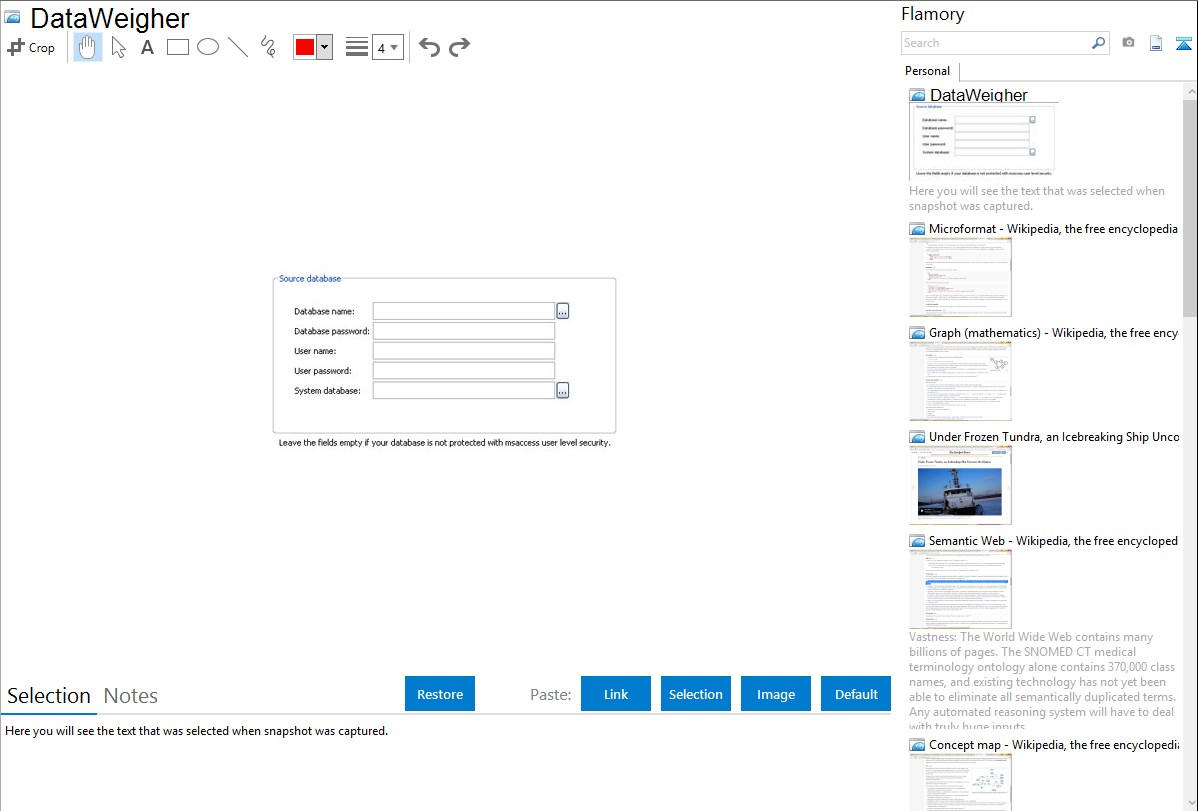Click the Restore button
Image resolution: width=1198 pixels, height=811 pixels.
440,694
